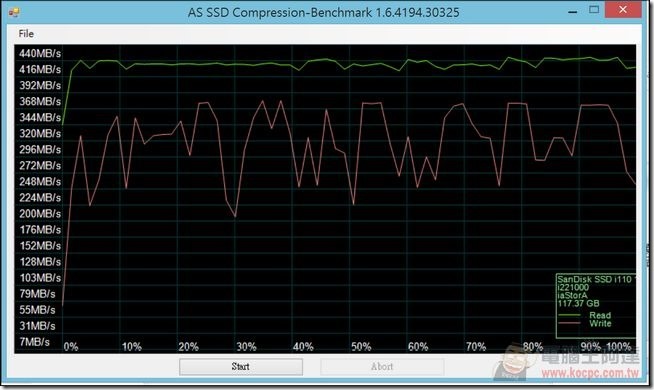Click the 0% compression label
654x390 pixels.
coord(71,347)
